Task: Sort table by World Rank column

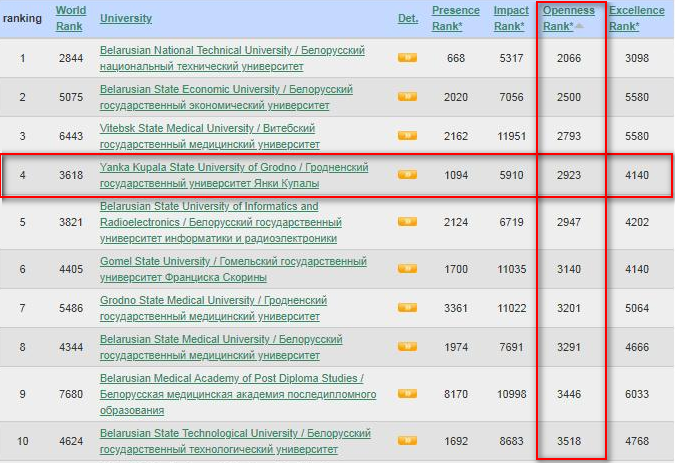Action: pyautogui.click(x=71, y=18)
